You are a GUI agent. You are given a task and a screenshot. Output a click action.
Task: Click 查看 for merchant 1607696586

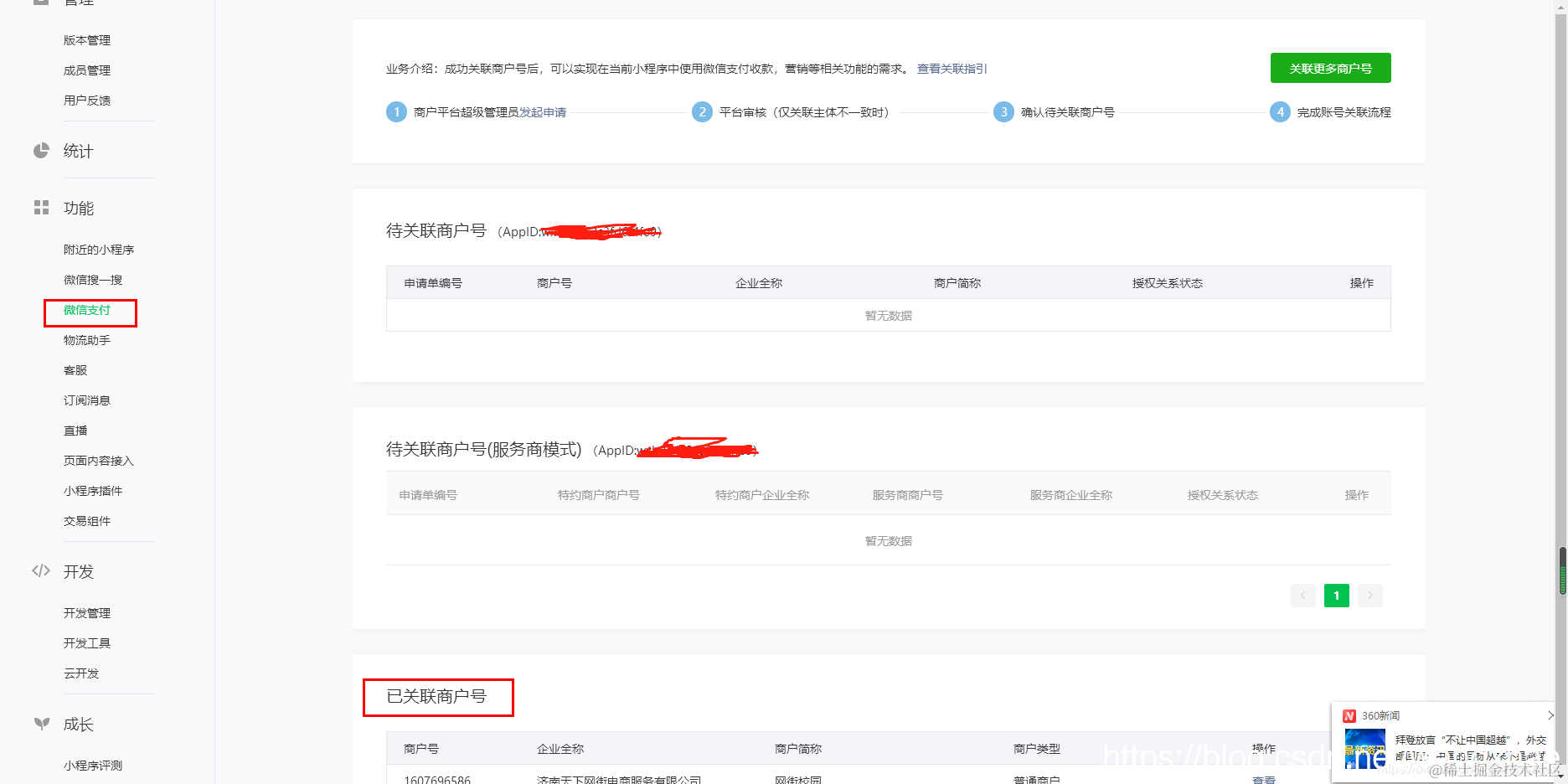[x=1264, y=779]
